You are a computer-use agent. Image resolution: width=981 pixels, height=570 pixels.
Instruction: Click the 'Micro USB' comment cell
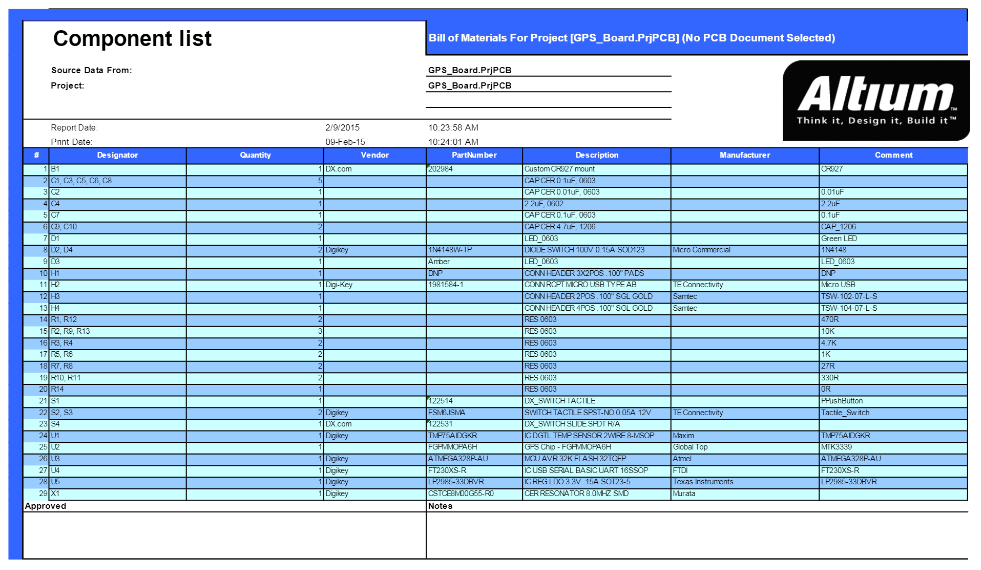(x=893, y=285)
